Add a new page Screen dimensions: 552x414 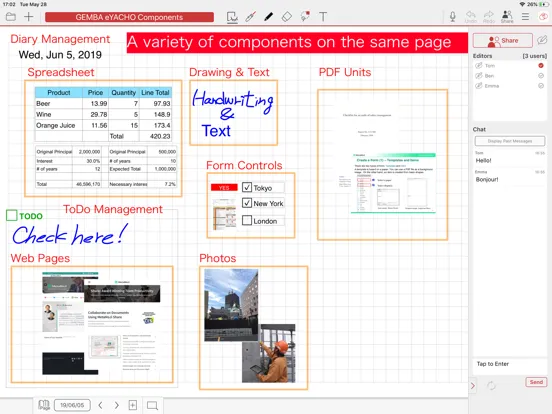133,405
